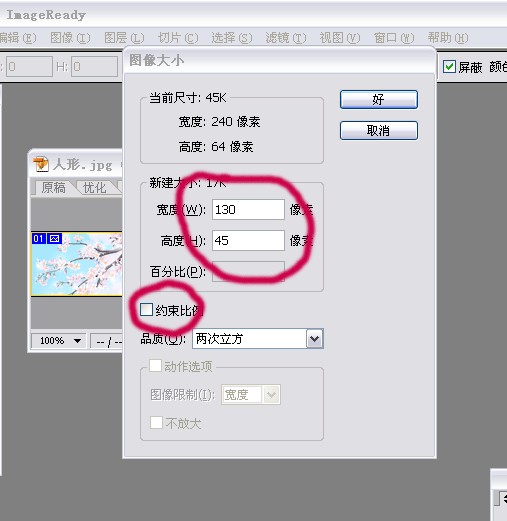The width and height of the screenshot is (507, 521).
Task: Toggle the 动作选项 checkbox
Action: coord(155,366)
